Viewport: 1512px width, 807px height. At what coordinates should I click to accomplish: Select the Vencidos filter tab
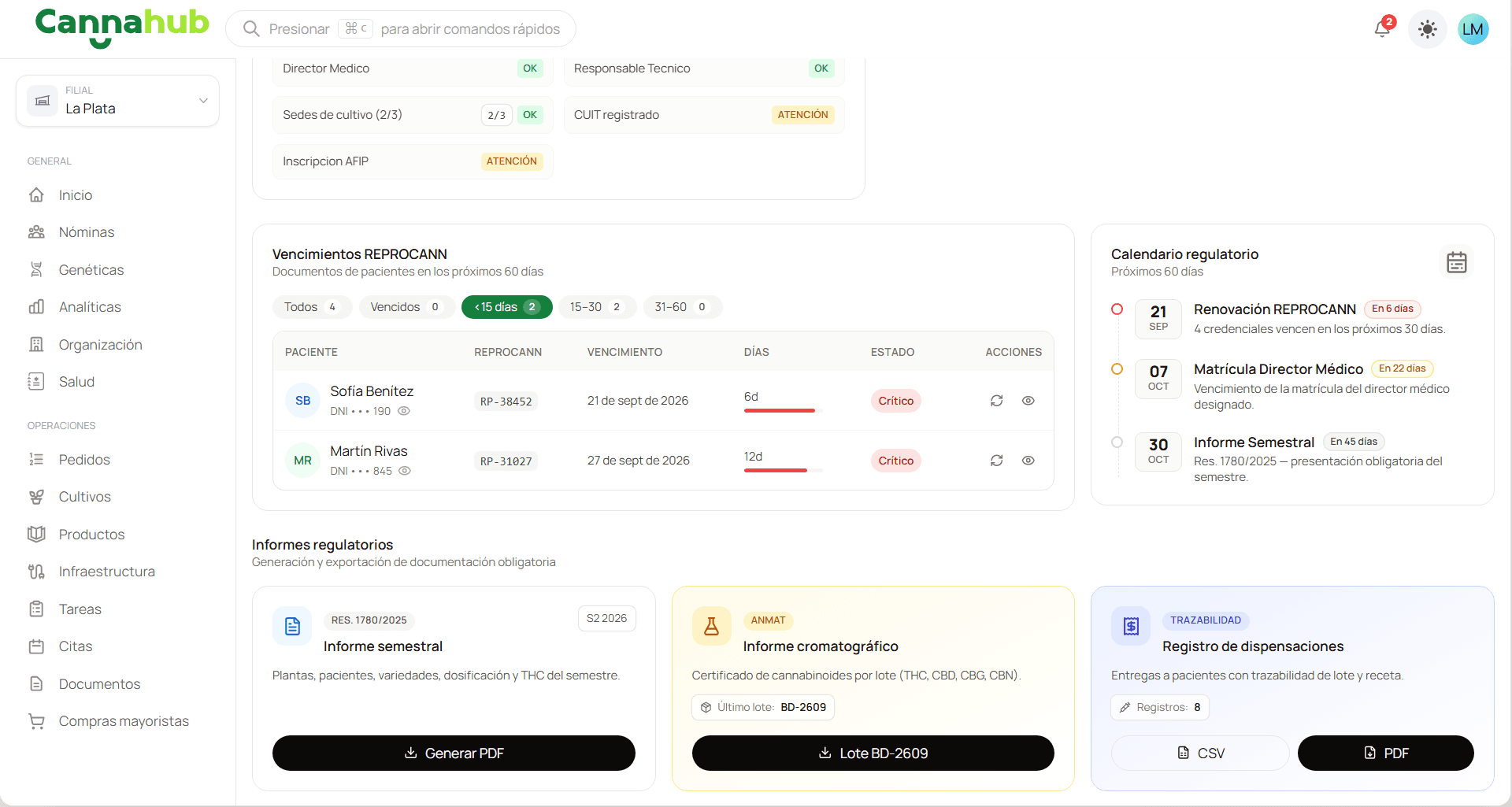[x=406, y=307]
